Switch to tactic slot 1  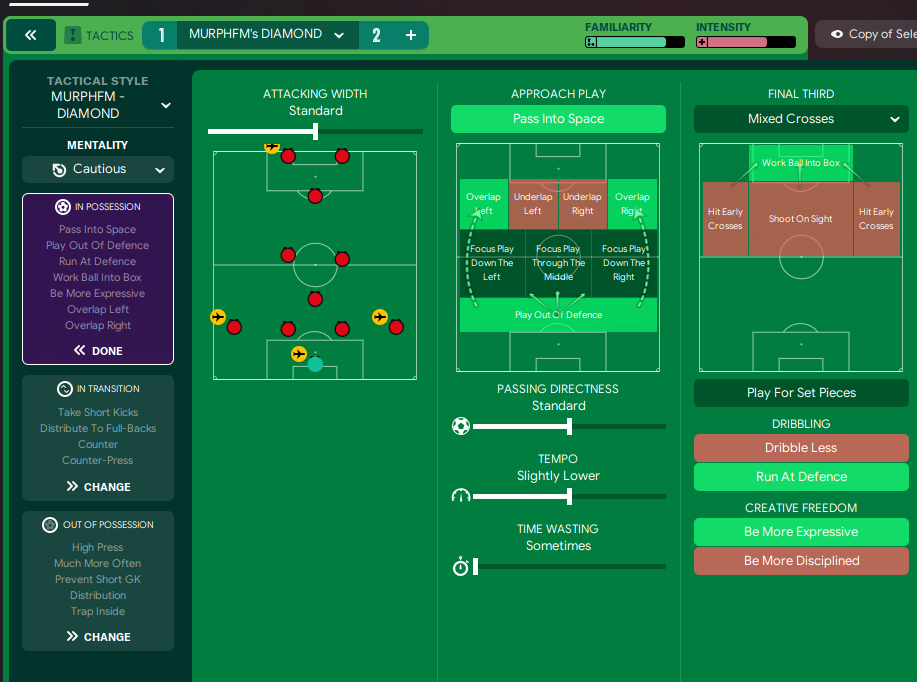coord(161,35)
